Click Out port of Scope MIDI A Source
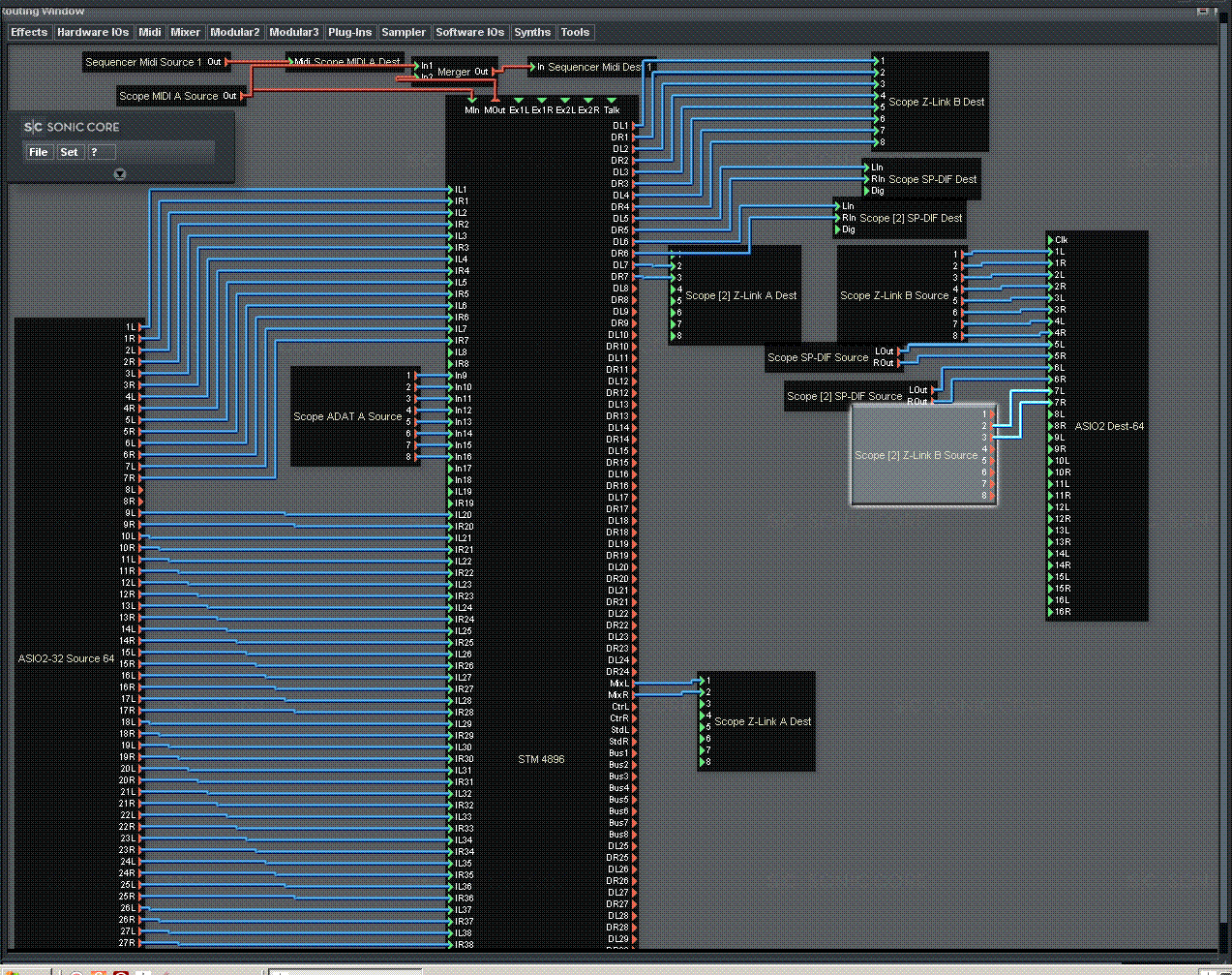The image size is (1232, 975). tap(242, 96)
